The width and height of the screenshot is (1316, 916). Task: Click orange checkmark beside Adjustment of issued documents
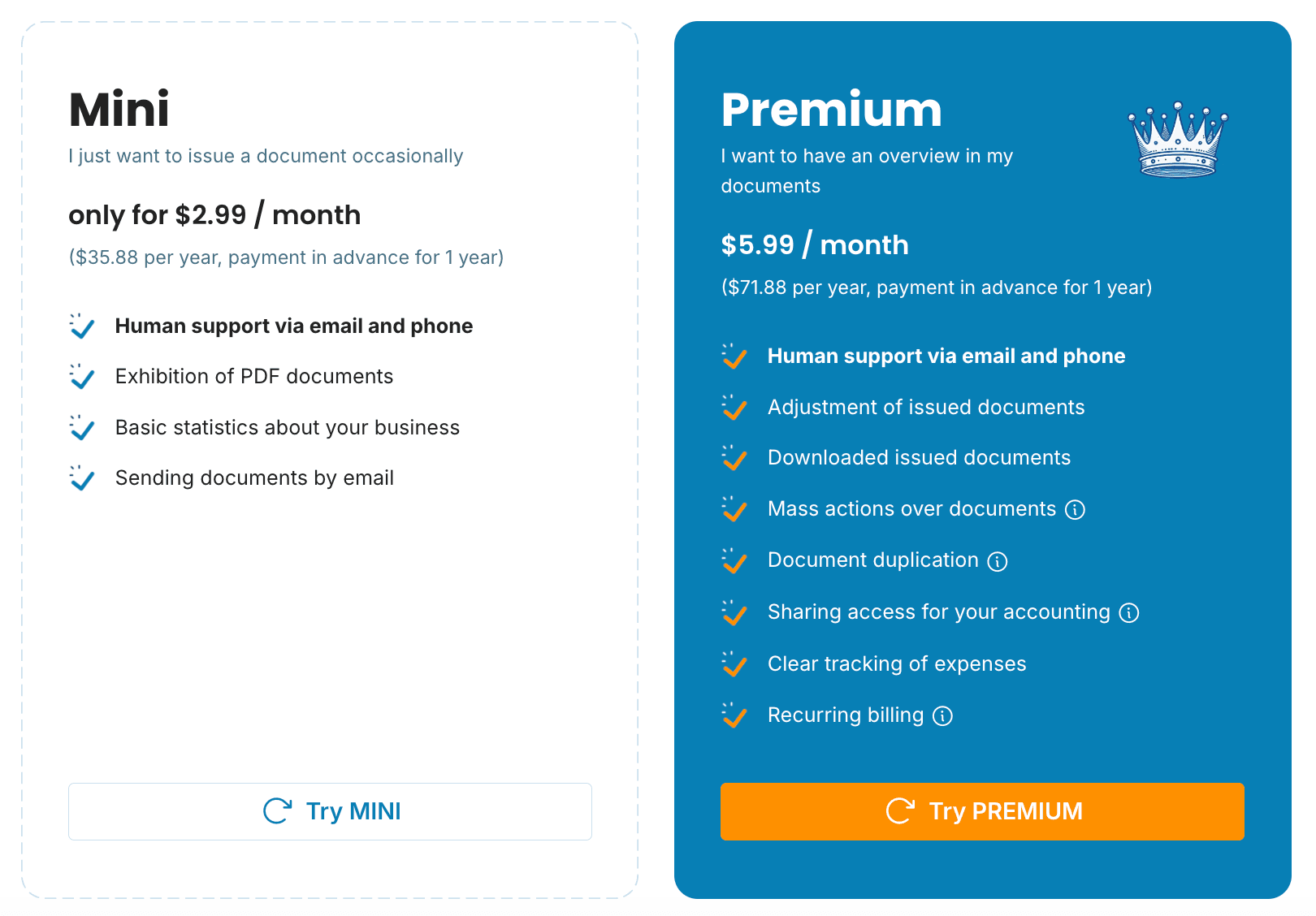pos(734,407)
